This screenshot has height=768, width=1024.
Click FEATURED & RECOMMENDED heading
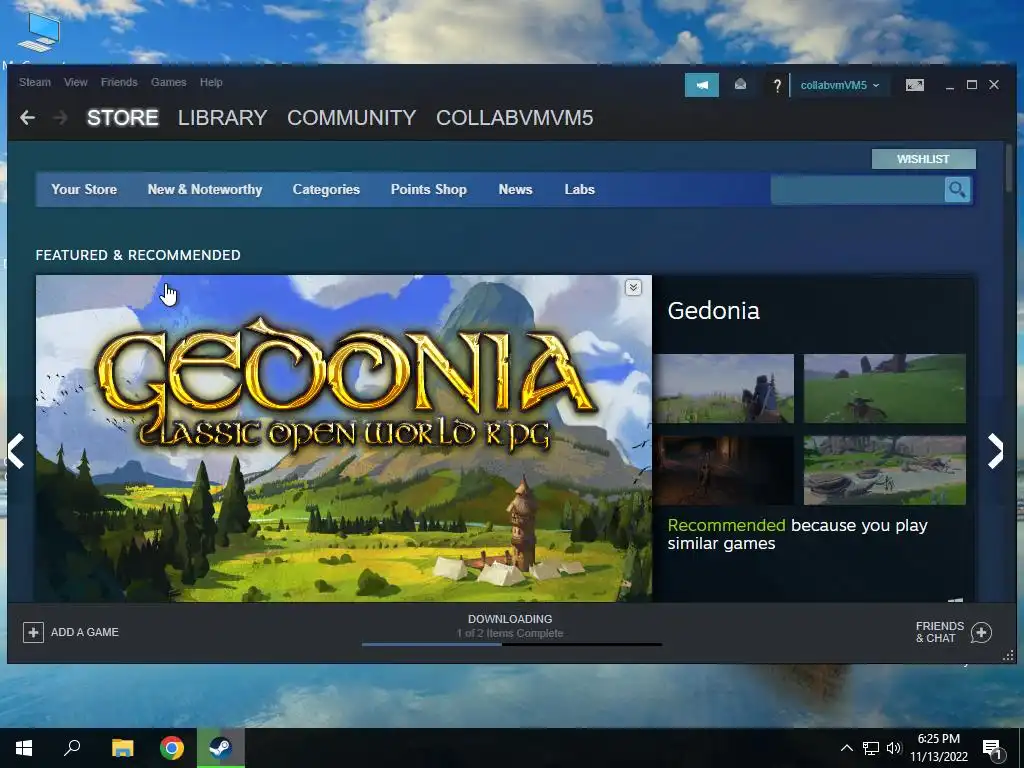pos(138,255)
